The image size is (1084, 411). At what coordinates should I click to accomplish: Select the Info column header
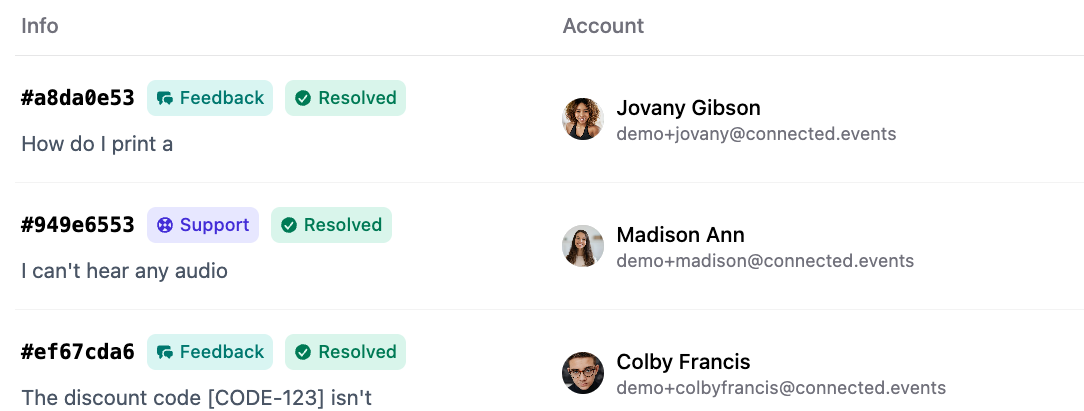40,26
